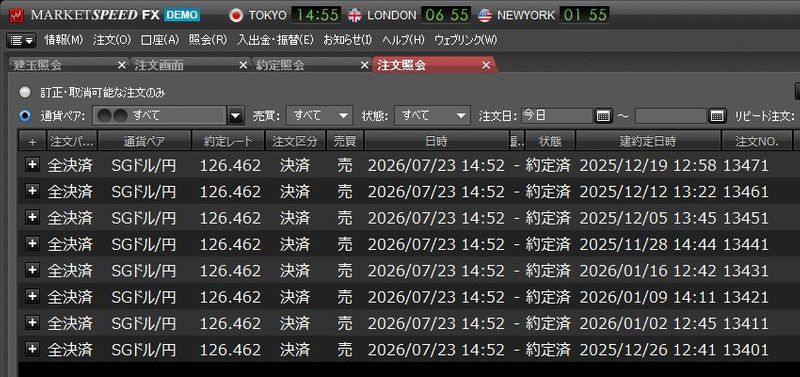Viewport: 800px width, 377px height.
Task: Select order number 13411 cell
Action: [x=746, y=323]
